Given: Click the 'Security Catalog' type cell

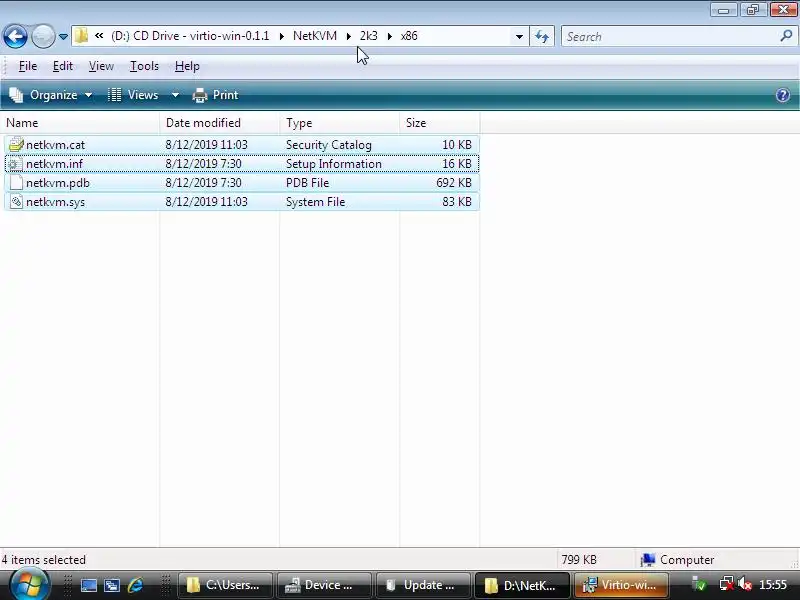Looking at the screenshot, I should (329, 145).
